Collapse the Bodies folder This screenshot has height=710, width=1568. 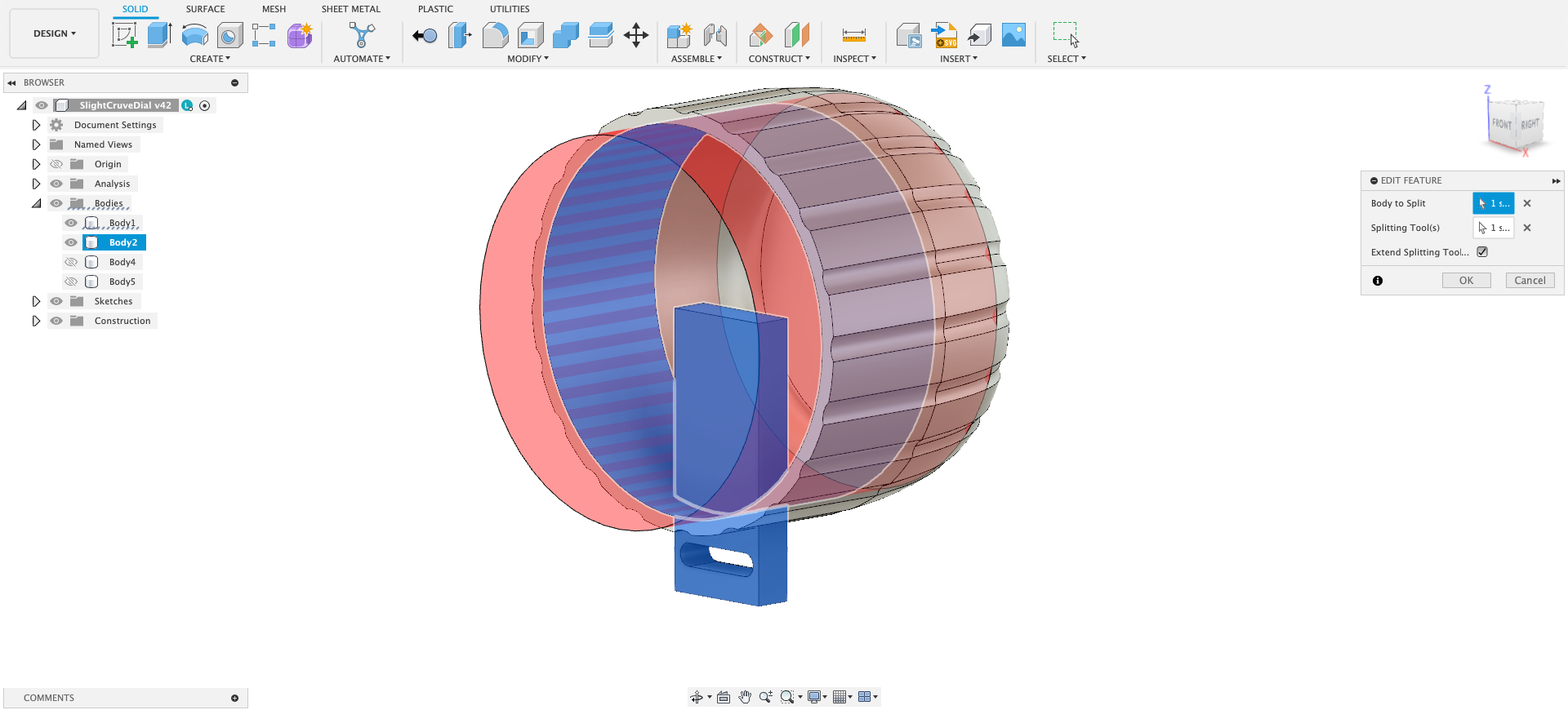[x=36, y=203]
